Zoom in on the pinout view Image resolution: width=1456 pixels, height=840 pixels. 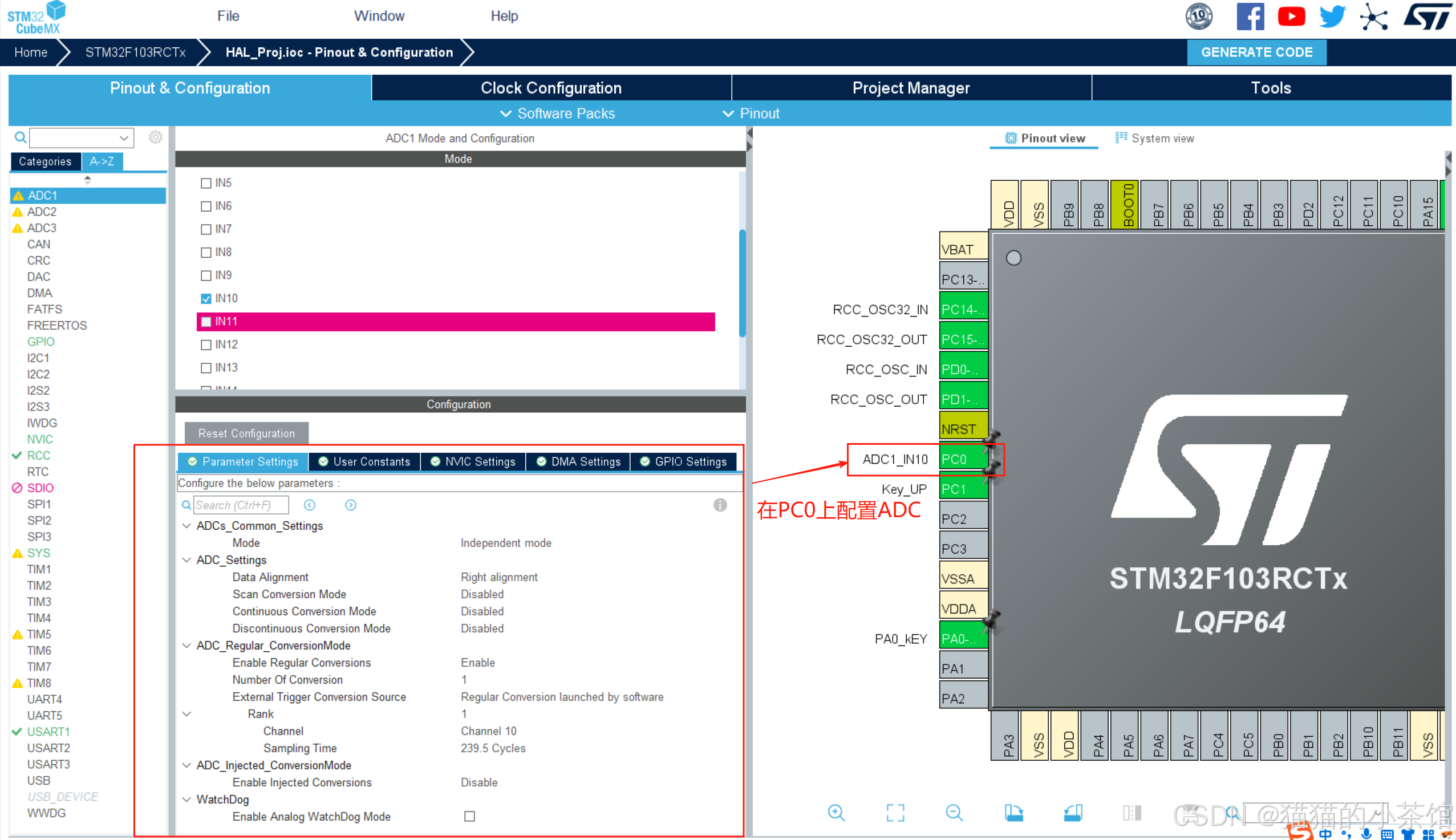837,813
